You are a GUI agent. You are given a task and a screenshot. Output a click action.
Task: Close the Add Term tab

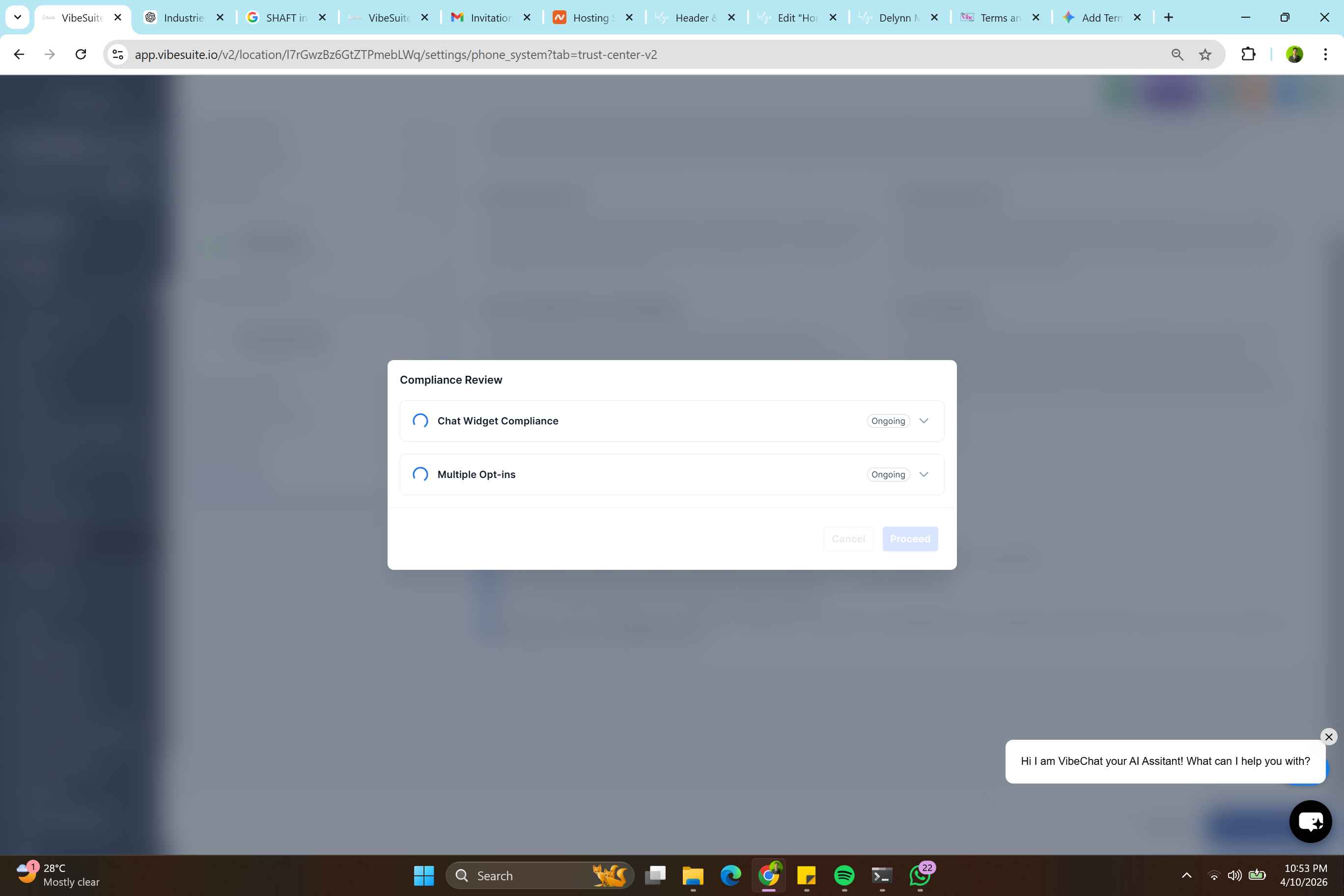(x=1137, y=17)
